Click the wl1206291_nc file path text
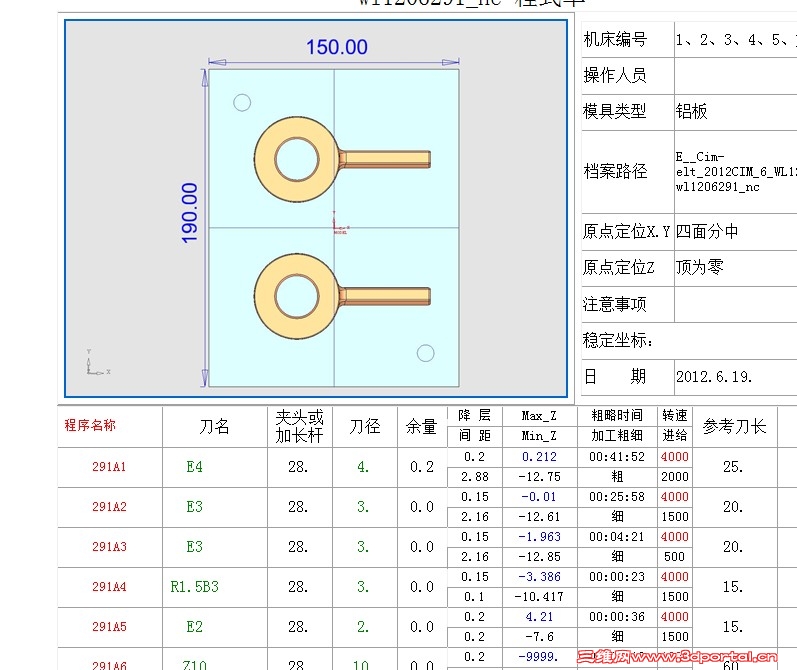Screen dimensions: 797x670 coord(717,187)
